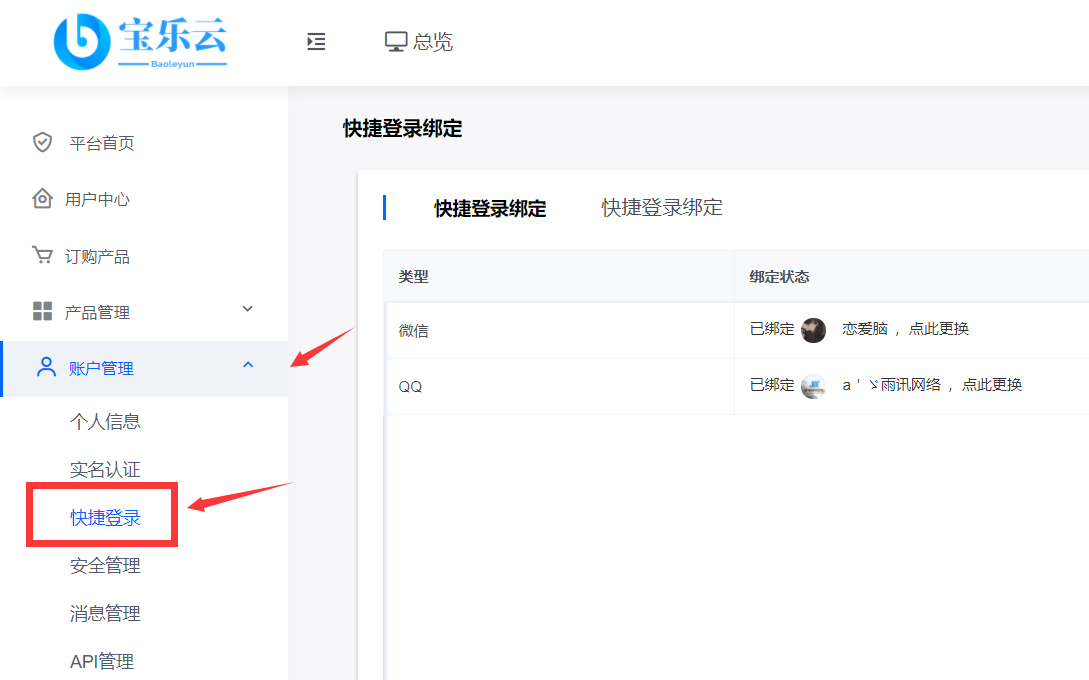1089x680 pixels.
Task: Collapse sidebar with the menu fold icon
Action: click(x=316, y=42)
